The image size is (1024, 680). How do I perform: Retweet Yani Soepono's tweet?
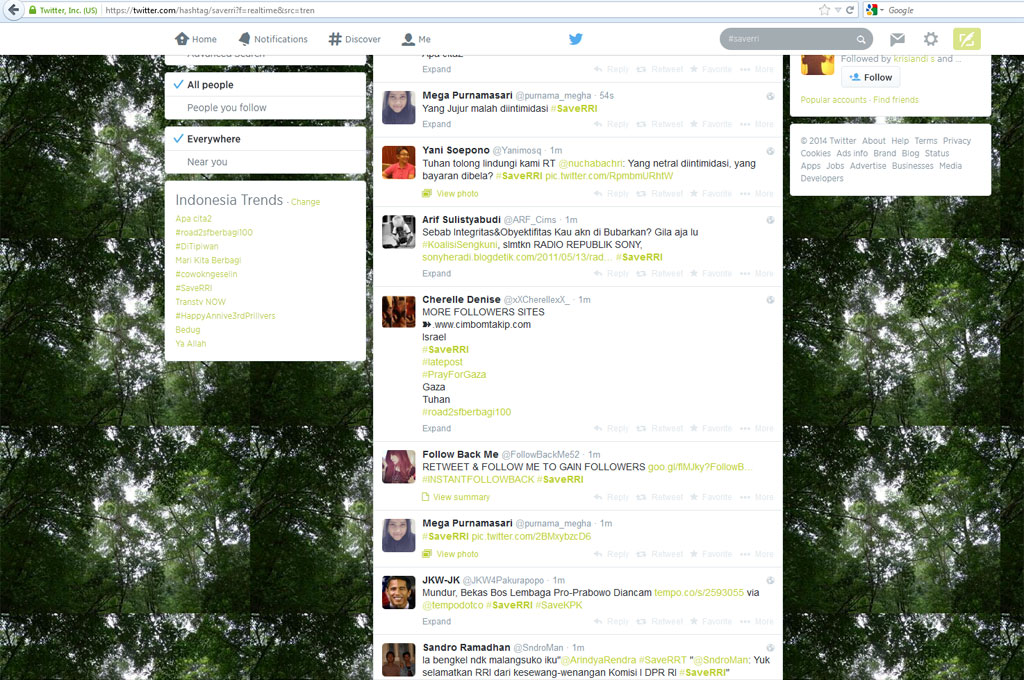[x=660, y=194]
